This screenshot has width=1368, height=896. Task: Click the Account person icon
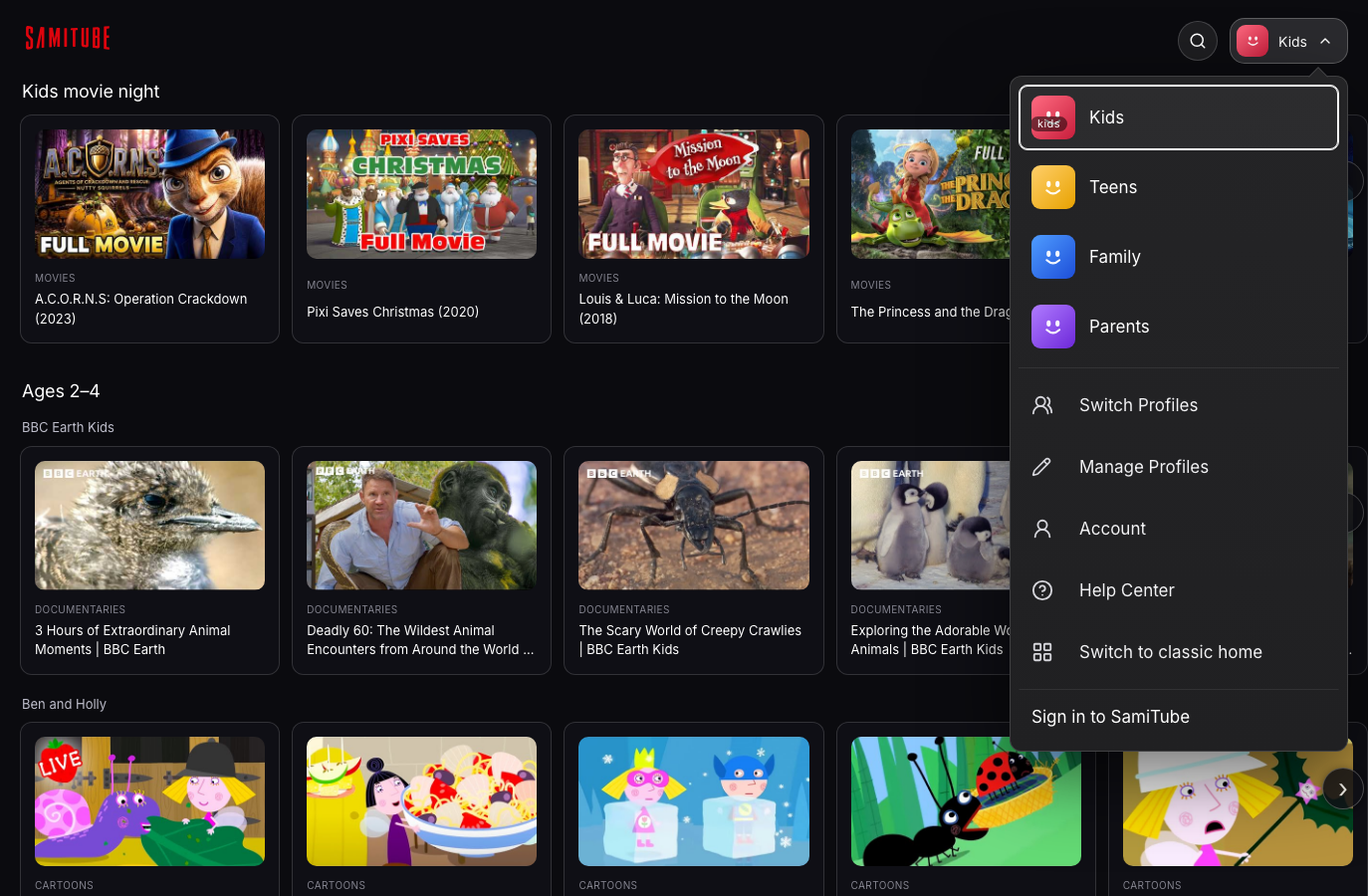pos(1042,529)
